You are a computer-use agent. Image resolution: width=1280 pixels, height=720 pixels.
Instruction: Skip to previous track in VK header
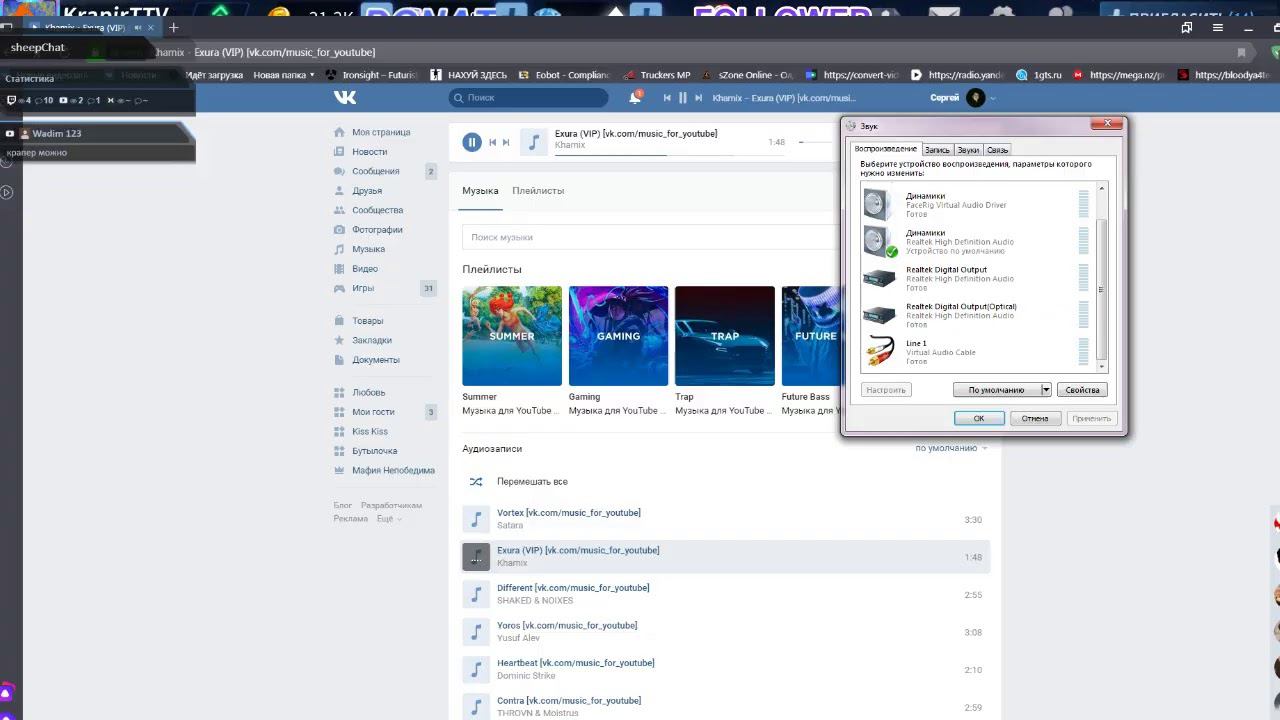[x=667, y=98]
